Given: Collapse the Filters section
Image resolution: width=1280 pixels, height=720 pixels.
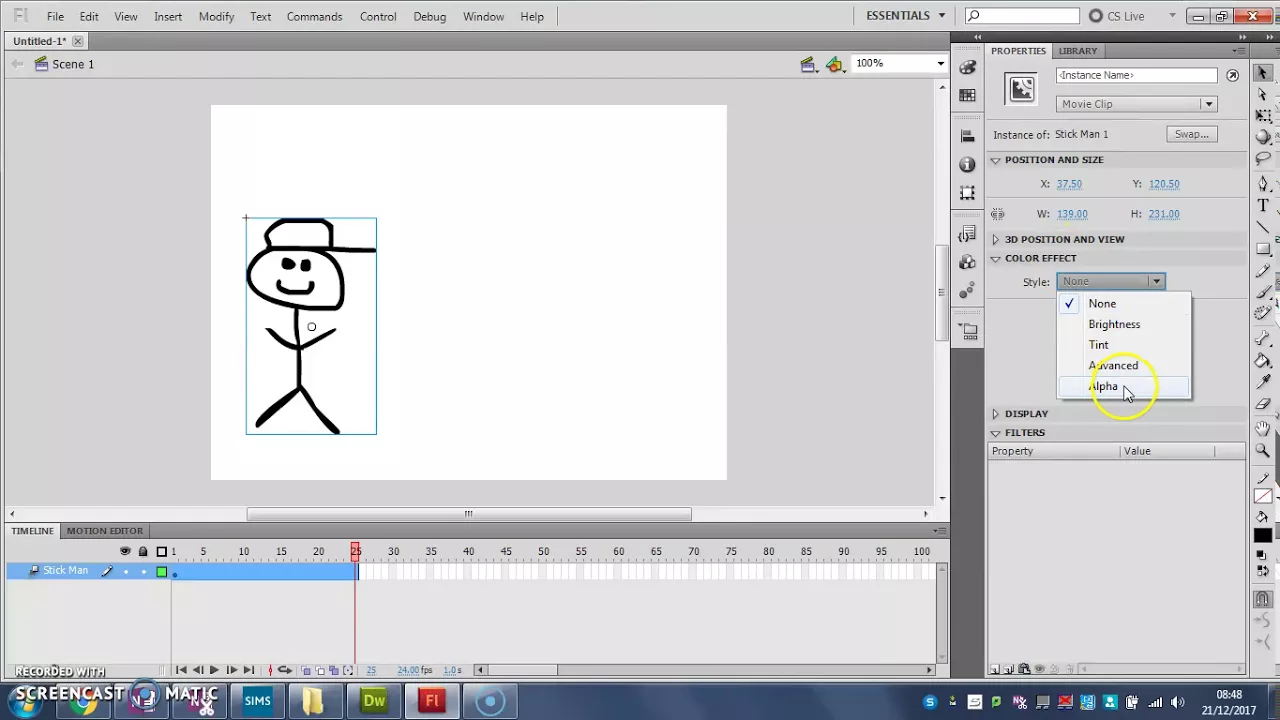Looking at the screenshot, I should coord(995,433).
